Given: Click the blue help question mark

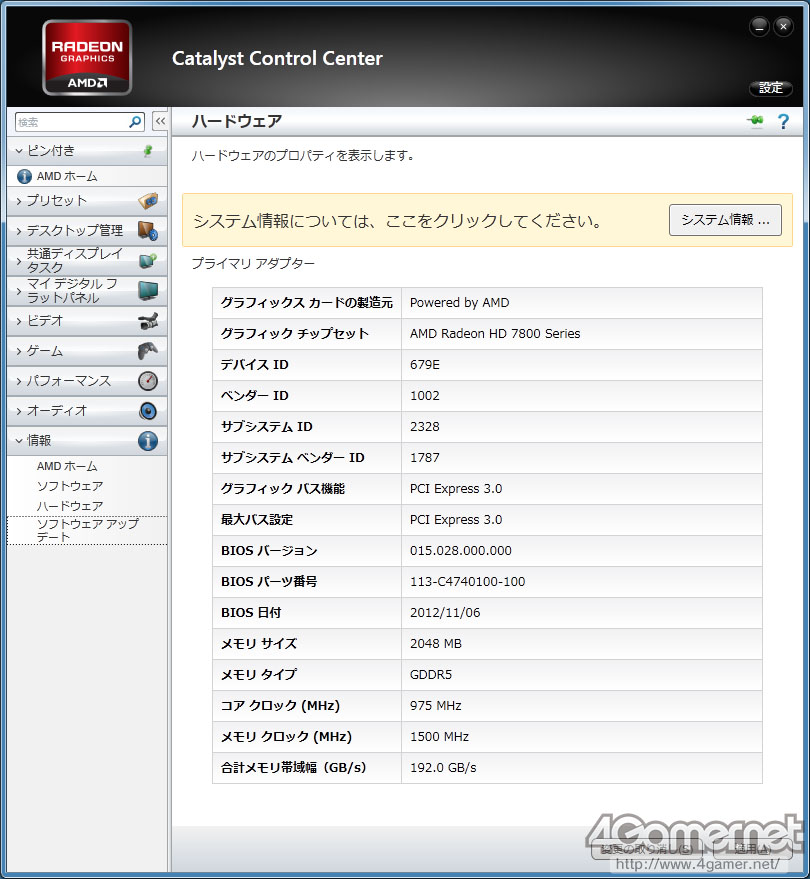Looking at the screenshot, I should click(x=783, y=121).
